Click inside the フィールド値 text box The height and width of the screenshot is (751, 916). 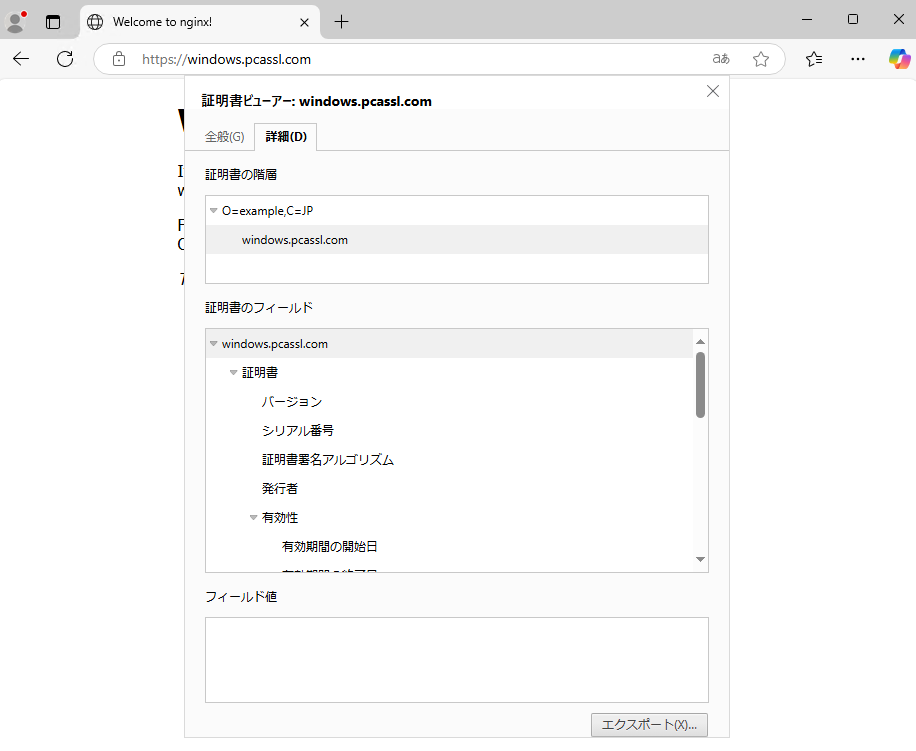pos(457,660)
